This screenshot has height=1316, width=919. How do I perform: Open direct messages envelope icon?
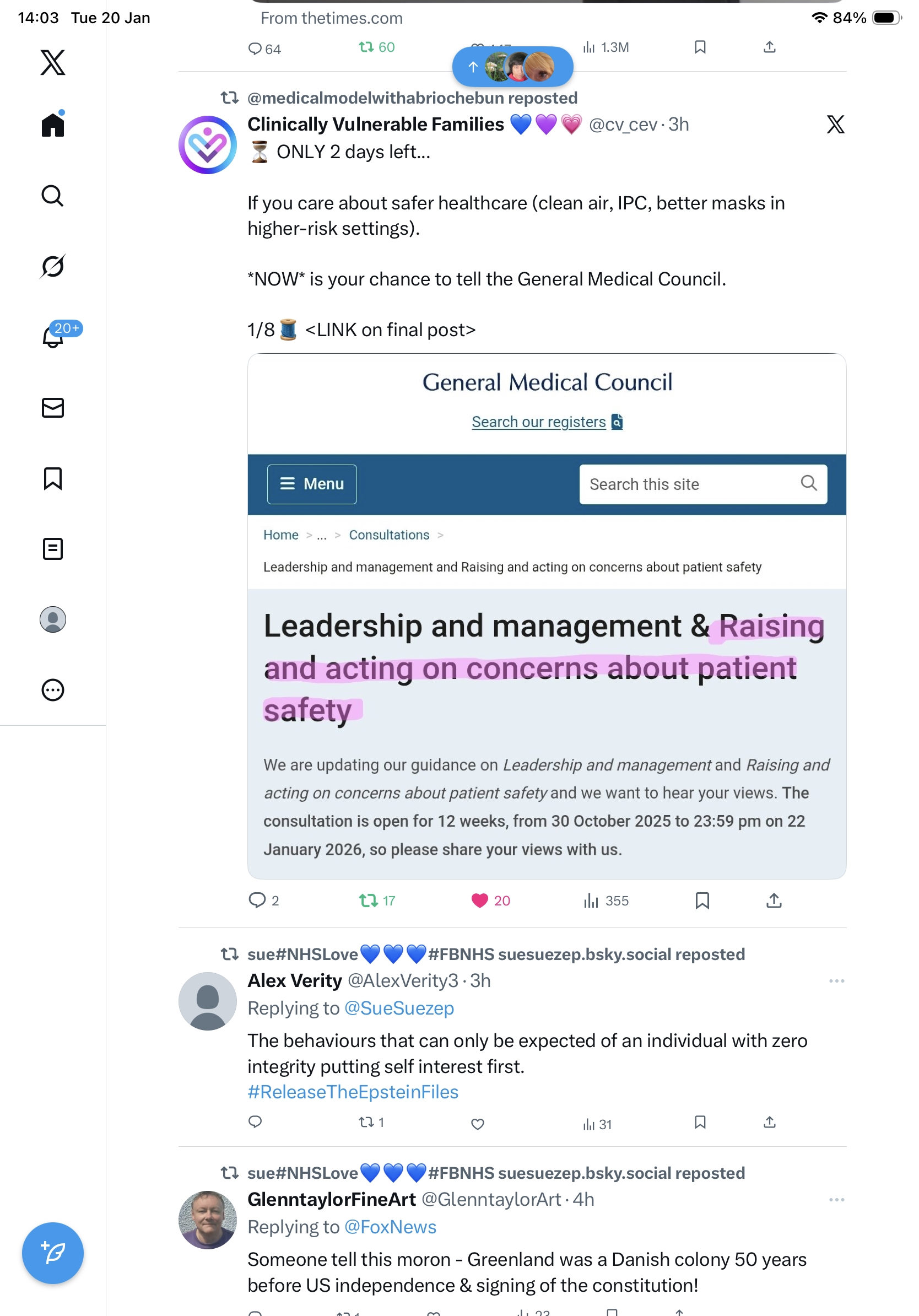coord(53,407)
